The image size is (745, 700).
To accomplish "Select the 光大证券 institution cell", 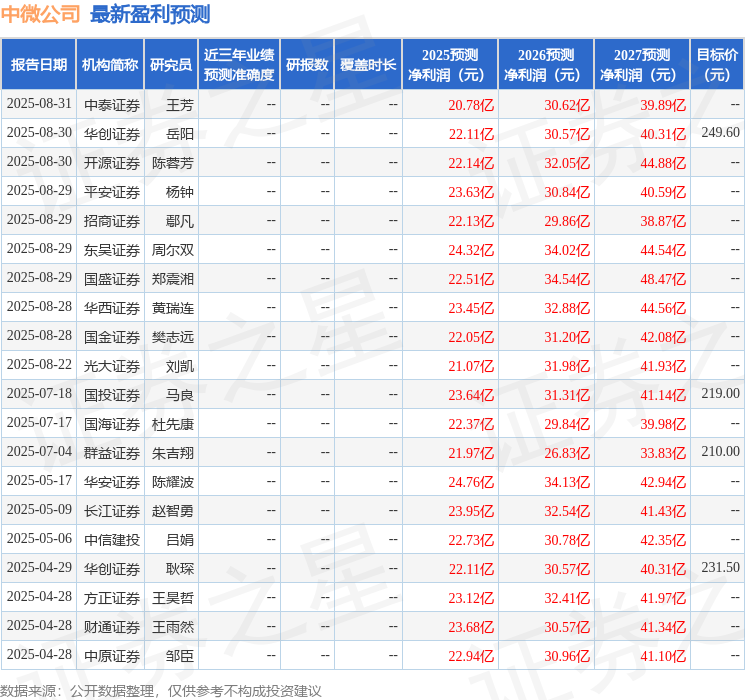I will (x=112, y=366).
